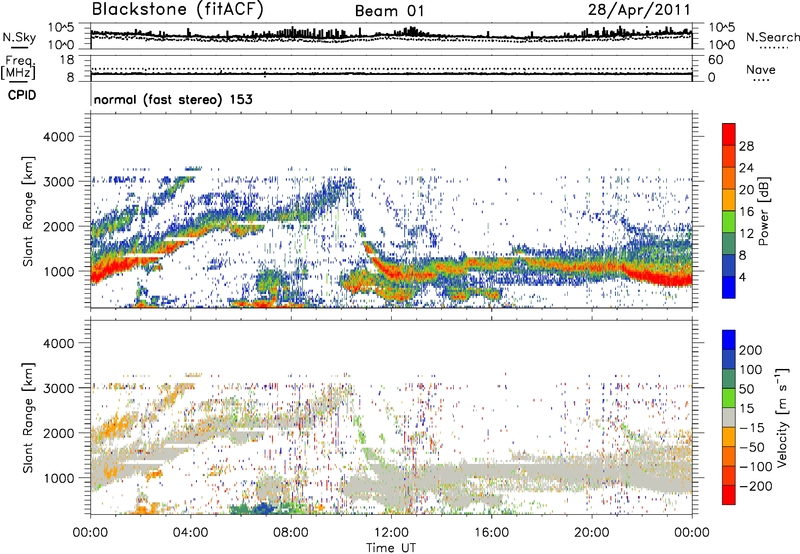Viewport: 800px width, 554px height.
Task: Click the 'Freq. [MHz]' axis label
Action: pos(18,68)
